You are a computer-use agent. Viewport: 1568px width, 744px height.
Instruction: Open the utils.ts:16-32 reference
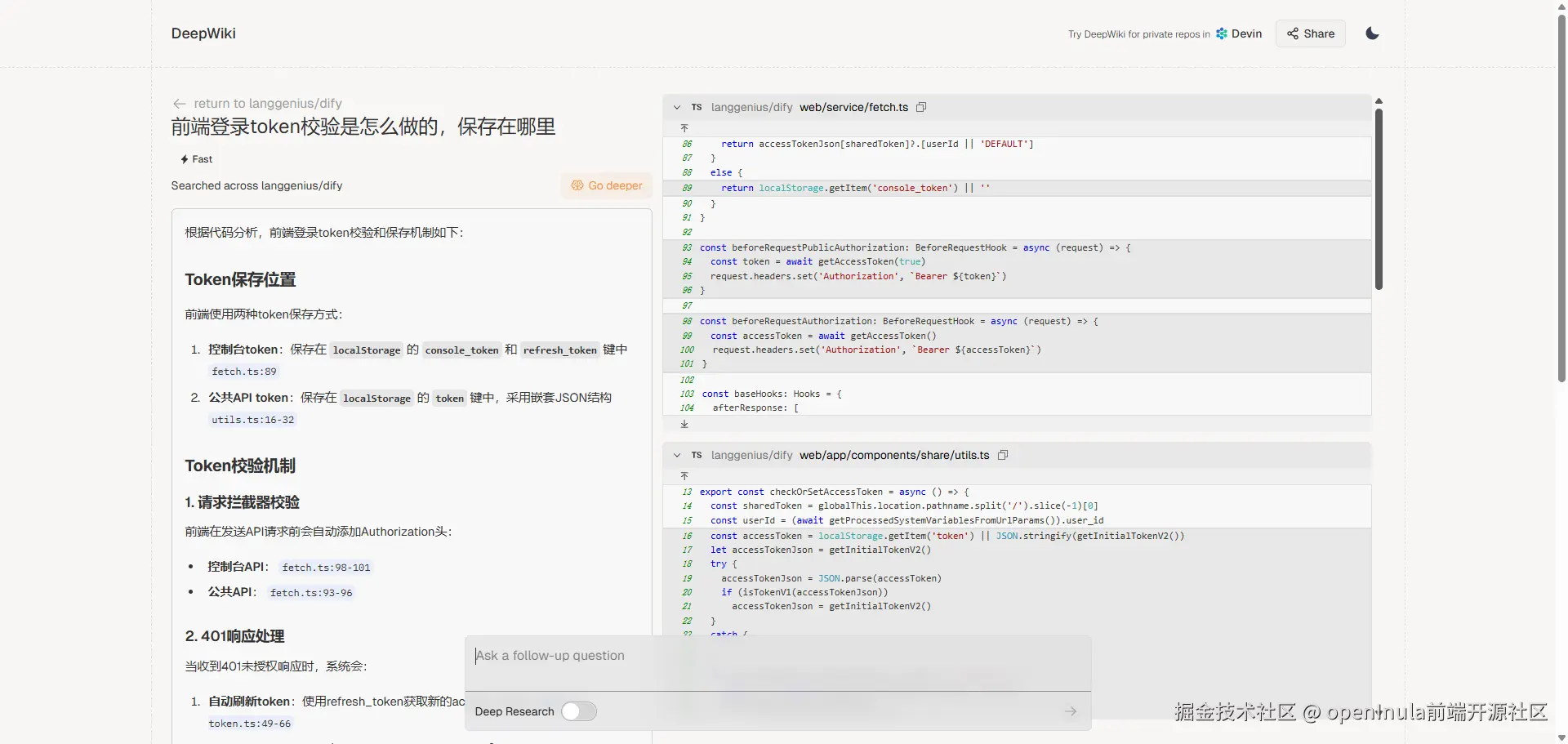253,420
